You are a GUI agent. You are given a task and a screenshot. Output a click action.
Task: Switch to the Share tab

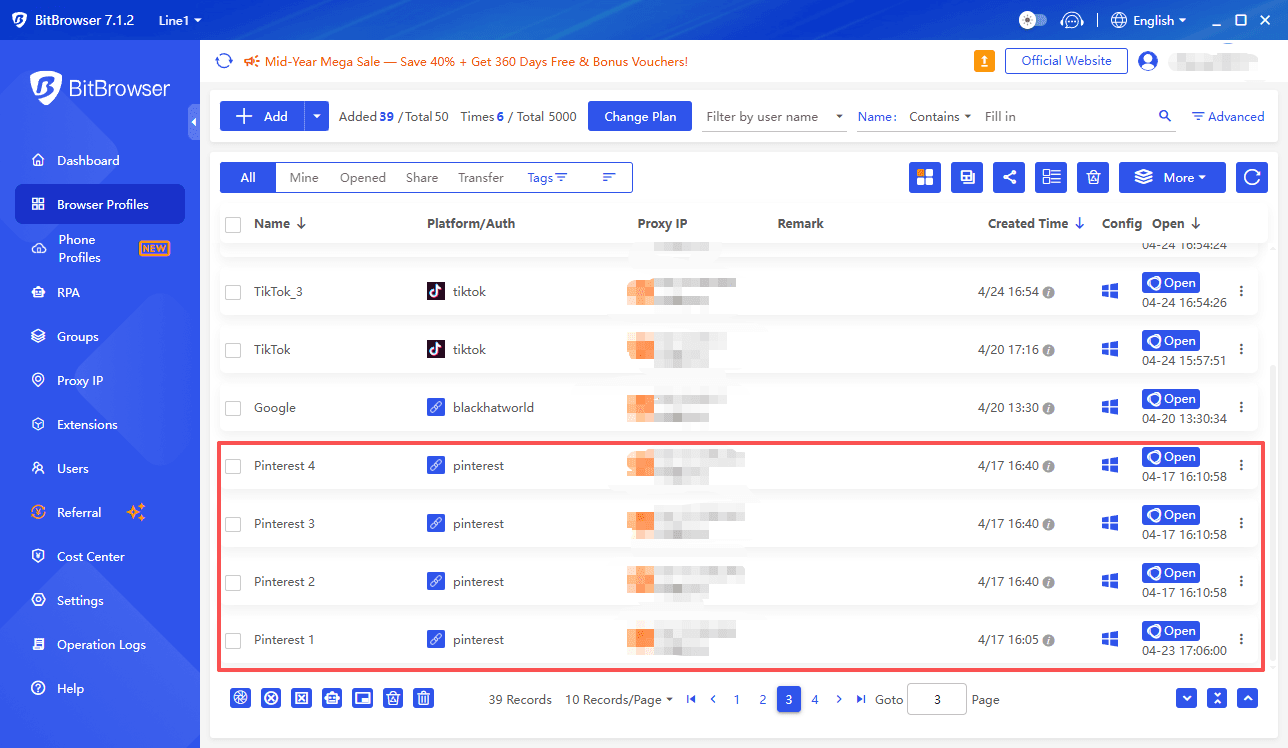[422, 177]
